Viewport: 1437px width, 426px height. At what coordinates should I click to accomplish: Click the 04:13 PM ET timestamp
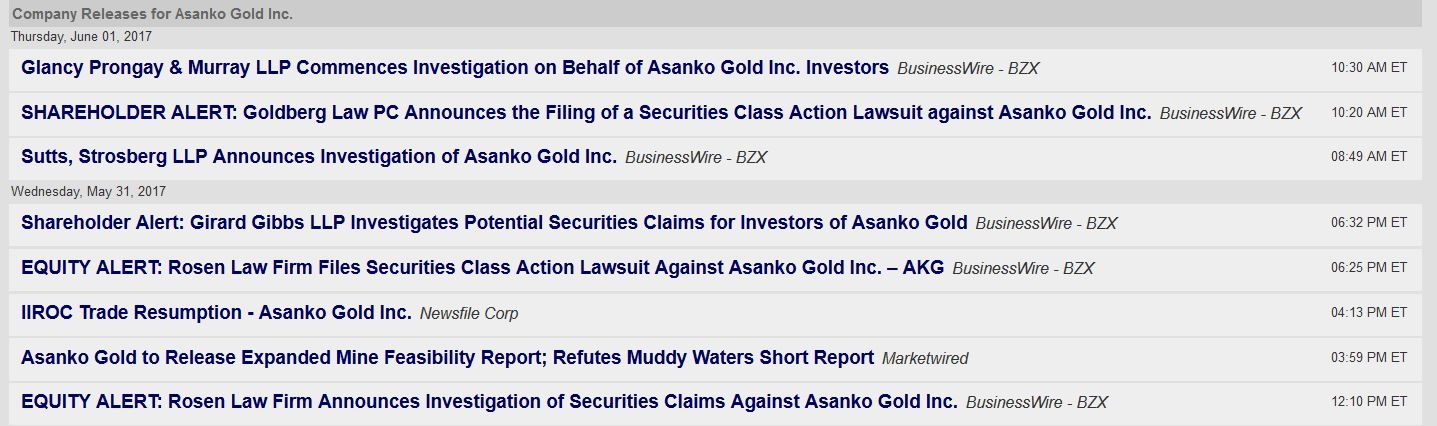pos(1368,313)
